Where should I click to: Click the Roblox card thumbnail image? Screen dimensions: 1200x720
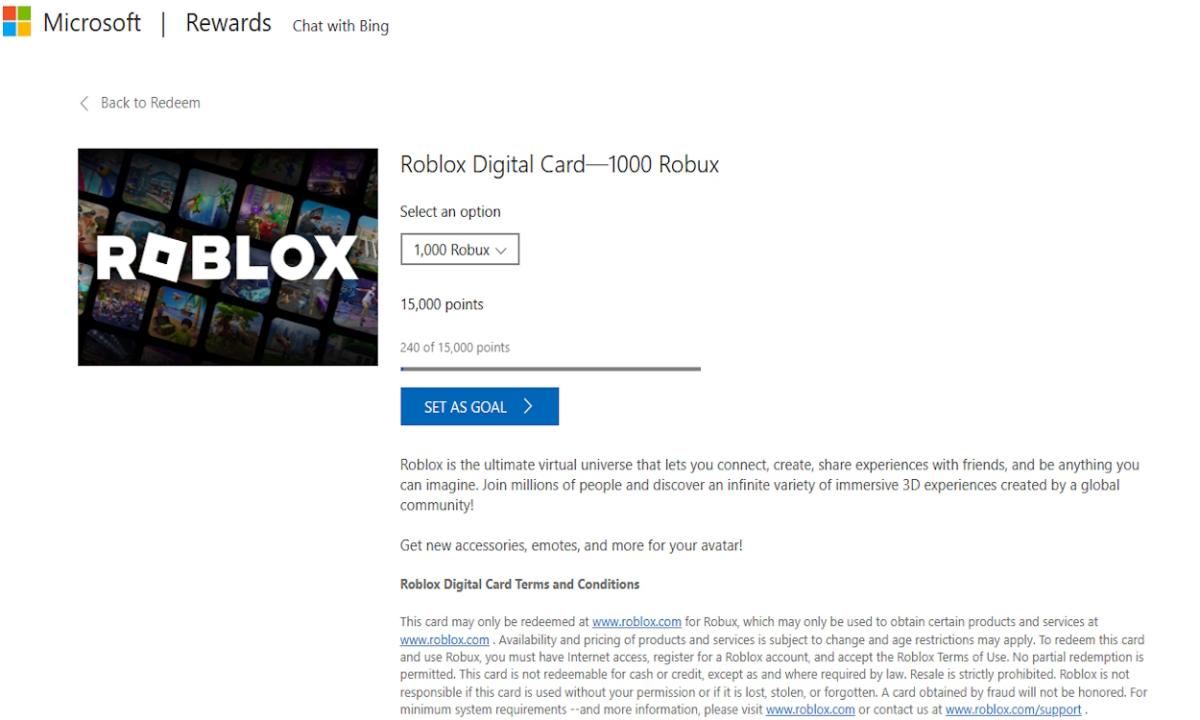228,257
